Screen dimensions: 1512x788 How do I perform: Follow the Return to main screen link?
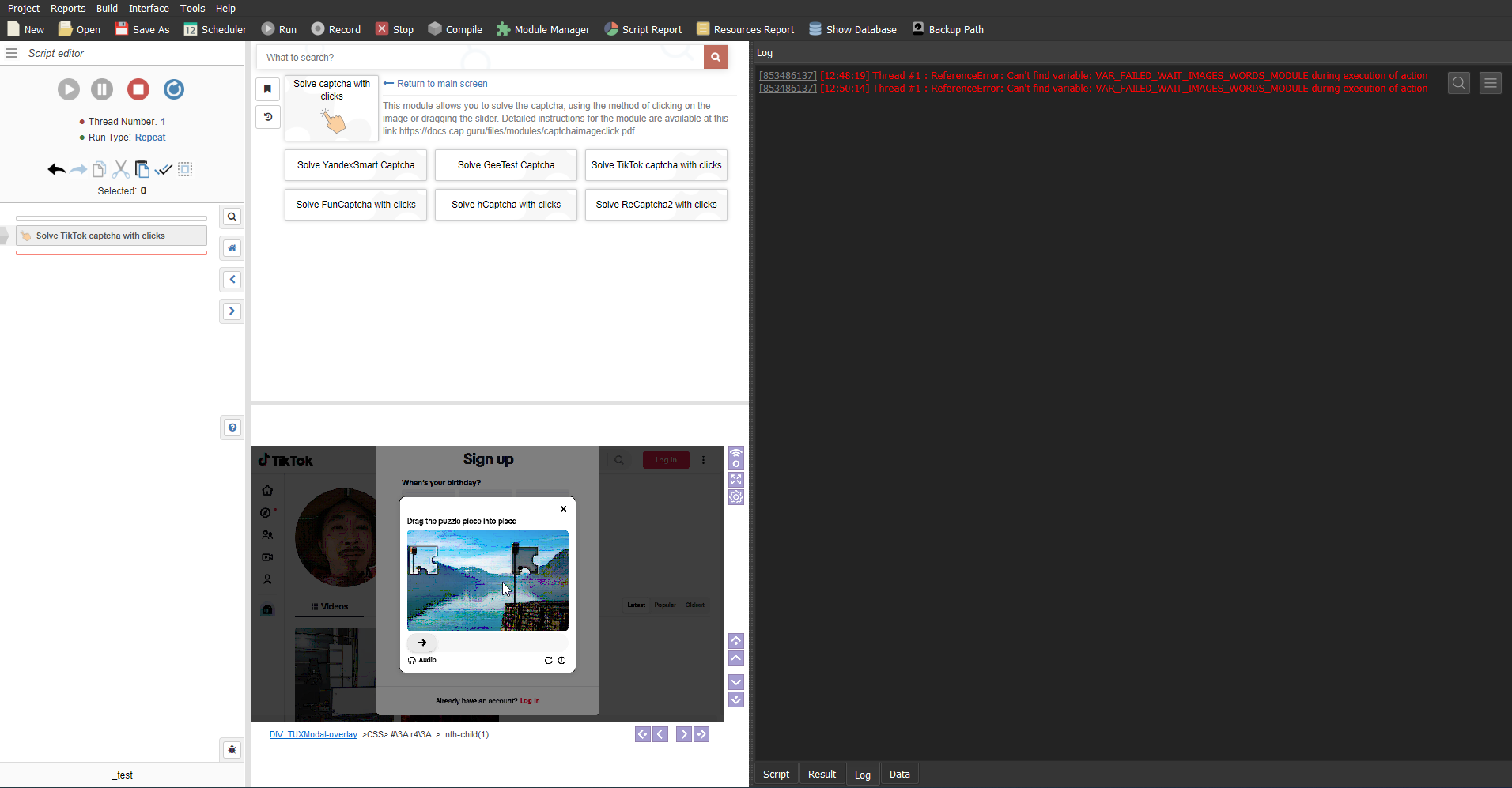[x=435, y=83]
